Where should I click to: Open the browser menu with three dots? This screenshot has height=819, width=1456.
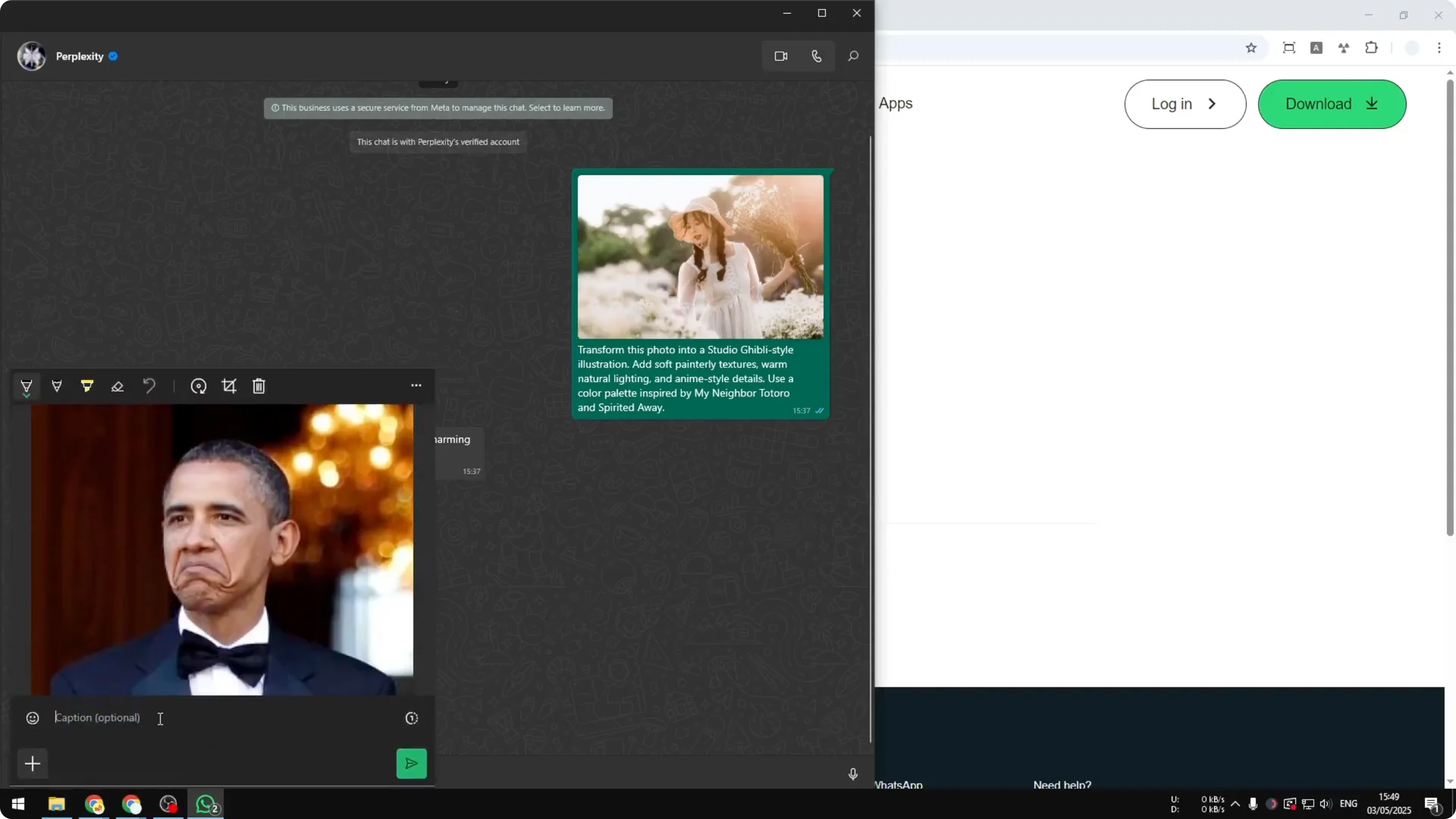[1440, 47]
